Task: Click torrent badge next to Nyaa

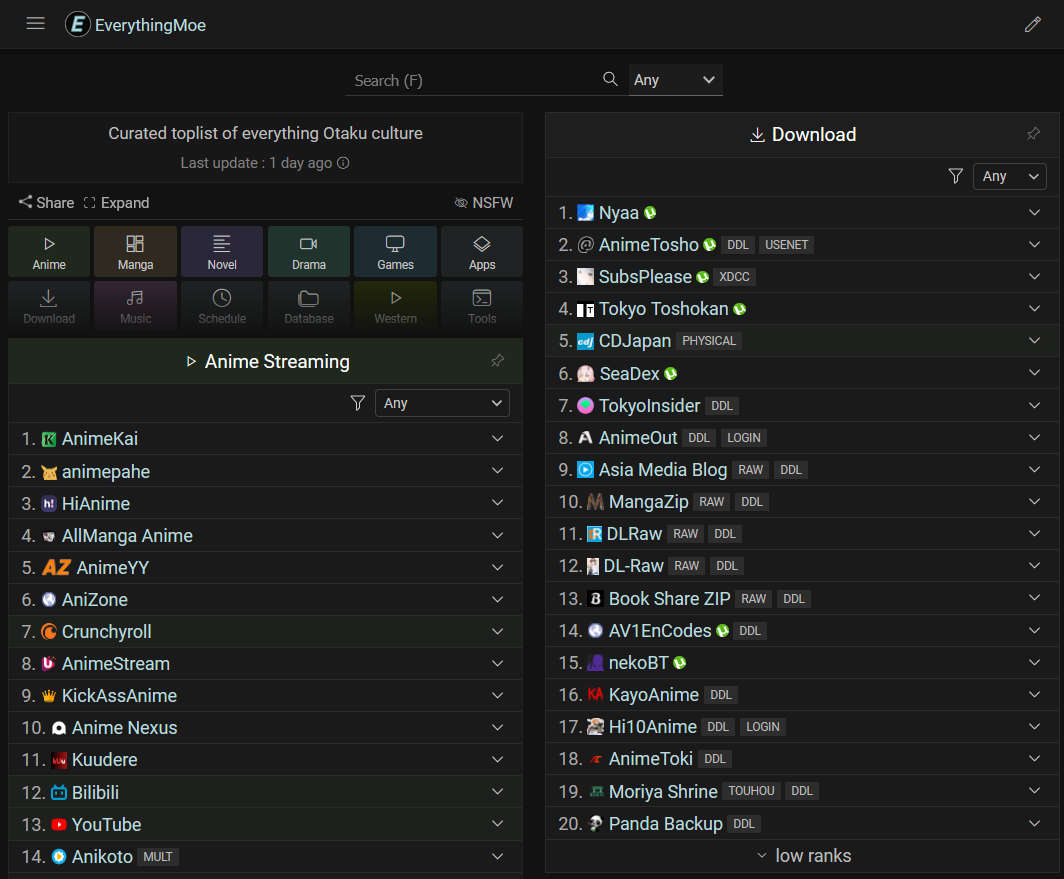Action: [650, 213]
